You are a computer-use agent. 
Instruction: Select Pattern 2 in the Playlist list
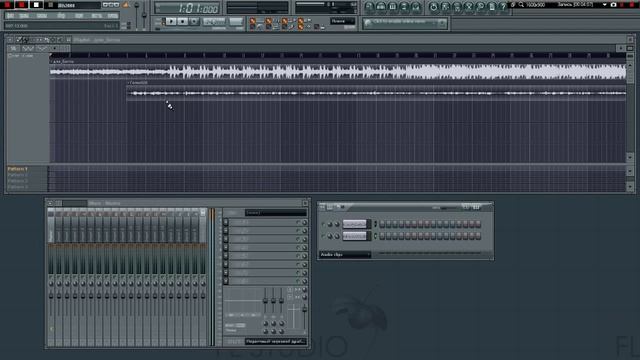[x=18, y=175]
